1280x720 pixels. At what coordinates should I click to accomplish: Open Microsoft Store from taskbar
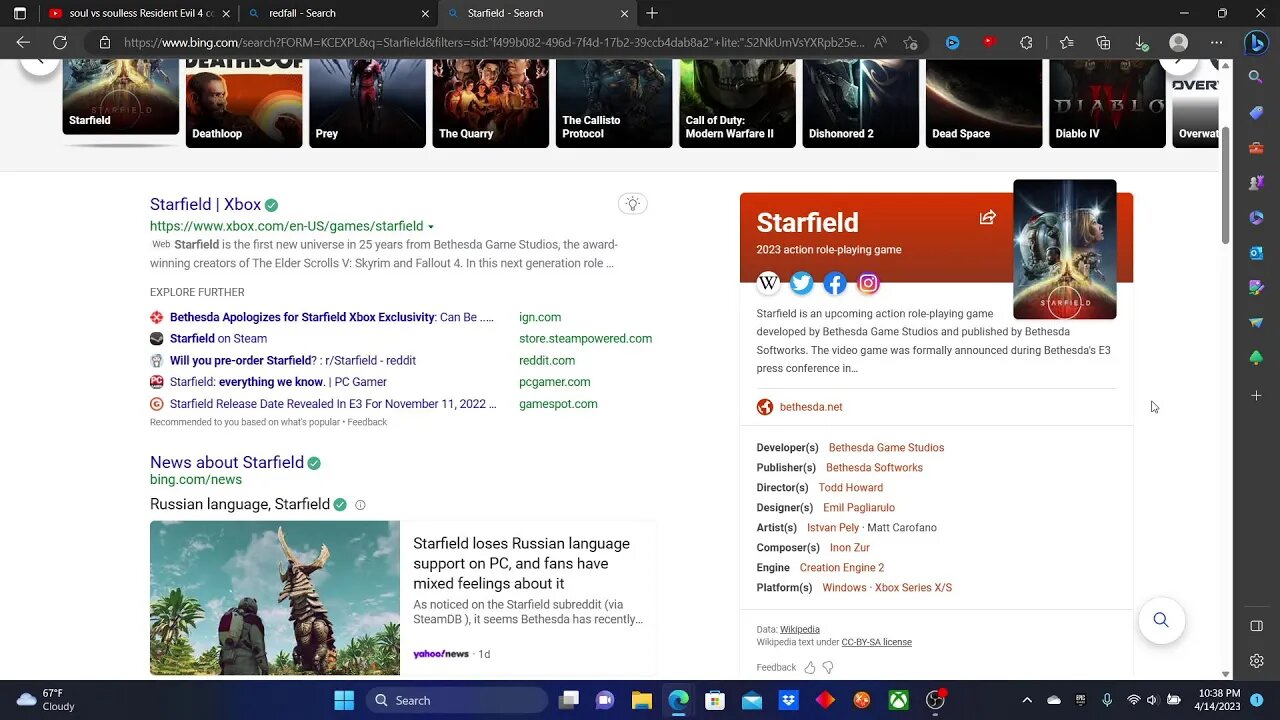714,700
